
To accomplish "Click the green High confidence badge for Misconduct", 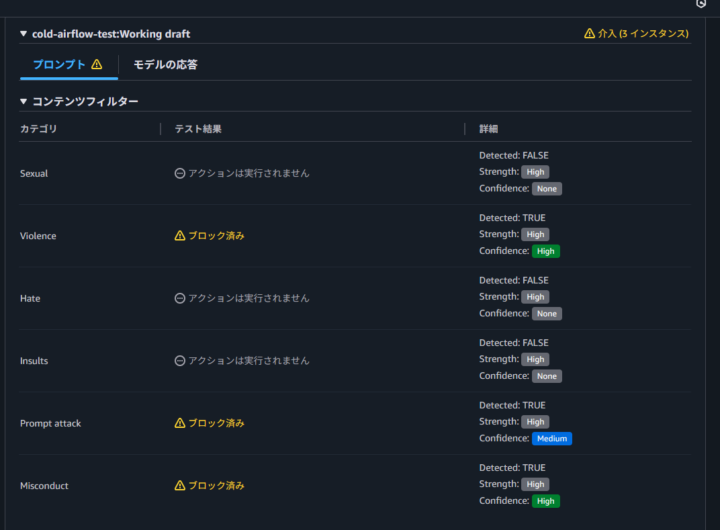I will [x=546, y=501].
